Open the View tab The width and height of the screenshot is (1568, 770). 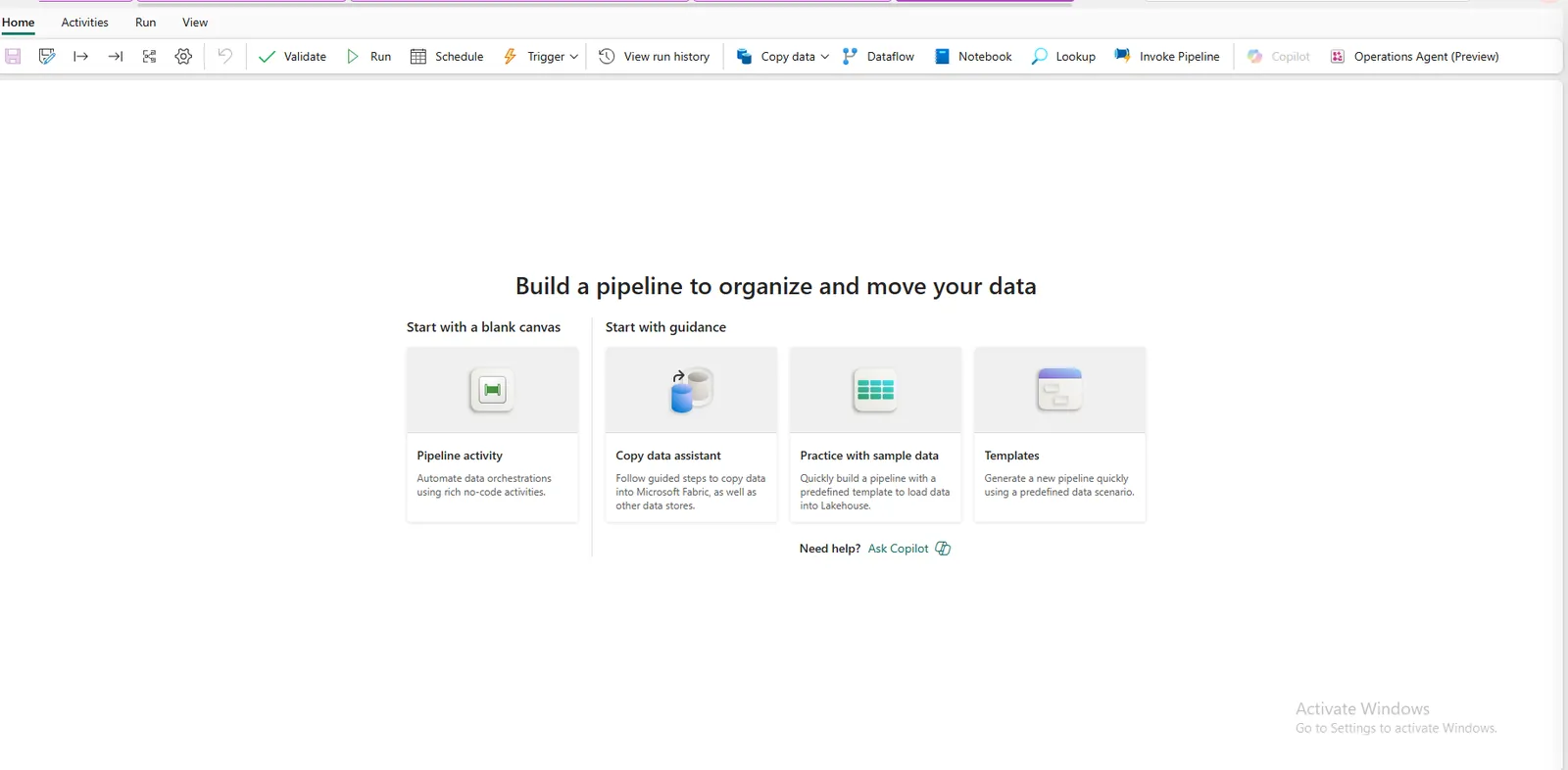pos(195,23)
